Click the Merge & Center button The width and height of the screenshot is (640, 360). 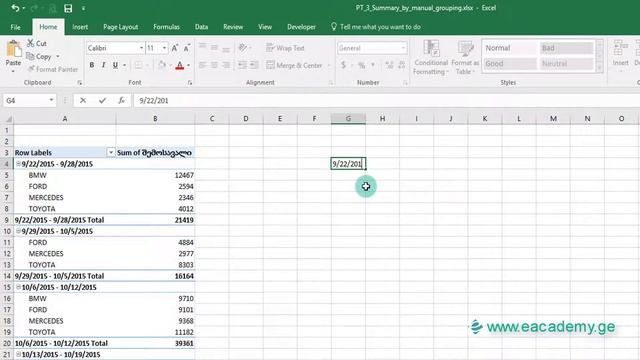click(x=294, y=65)
